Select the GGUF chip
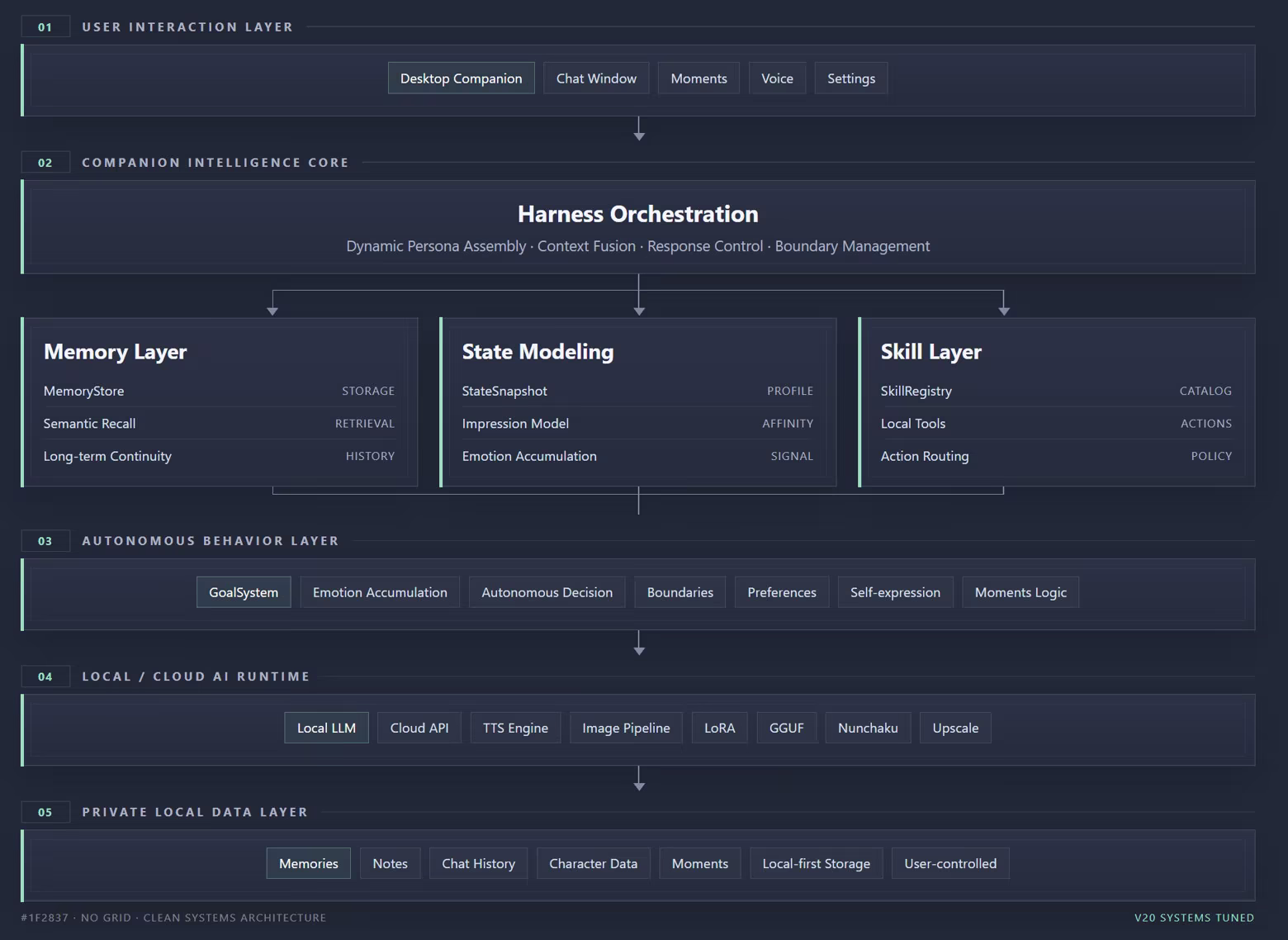 (x=786, y=728)
